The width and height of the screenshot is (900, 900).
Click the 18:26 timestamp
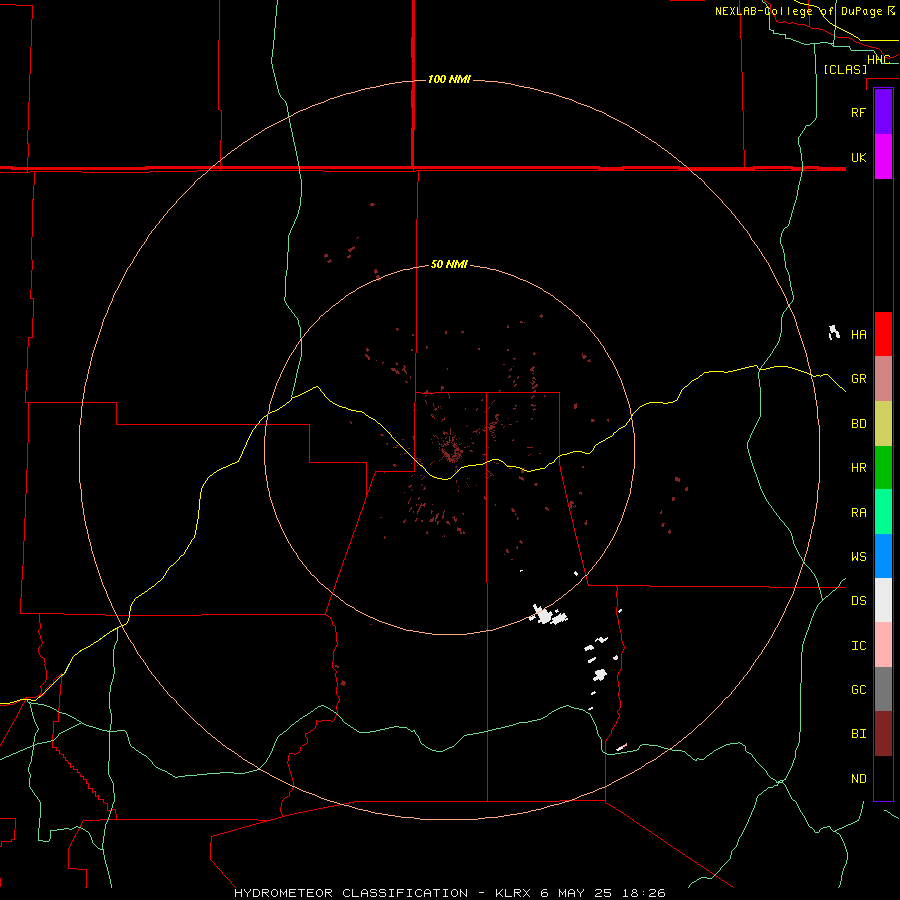[645, 893]
